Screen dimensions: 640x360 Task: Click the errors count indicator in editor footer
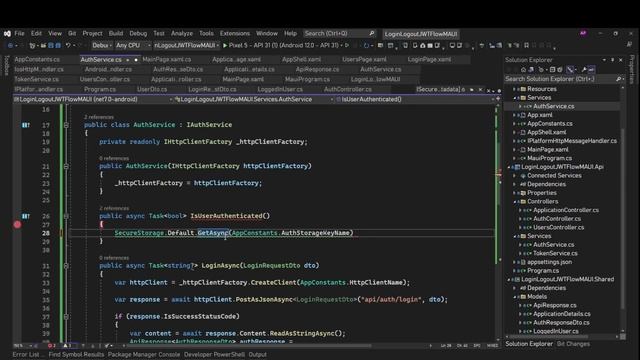click(51, 346)
